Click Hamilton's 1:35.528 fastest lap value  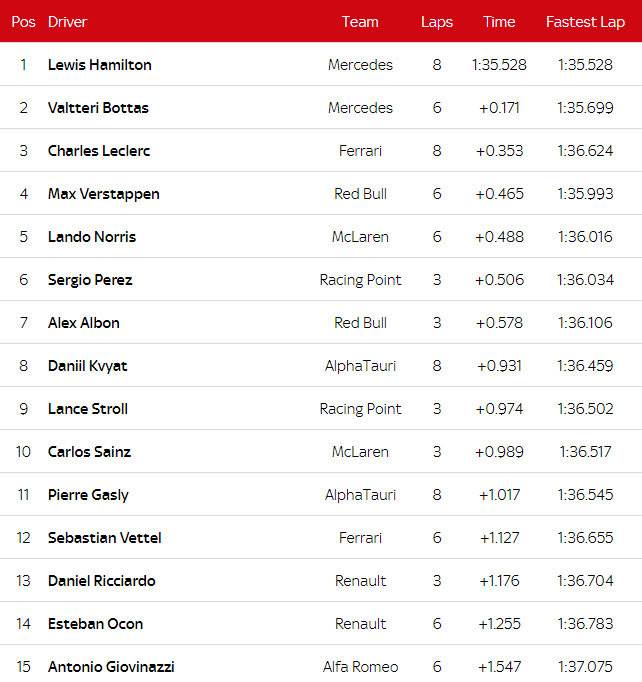click(x=585, y=65)
